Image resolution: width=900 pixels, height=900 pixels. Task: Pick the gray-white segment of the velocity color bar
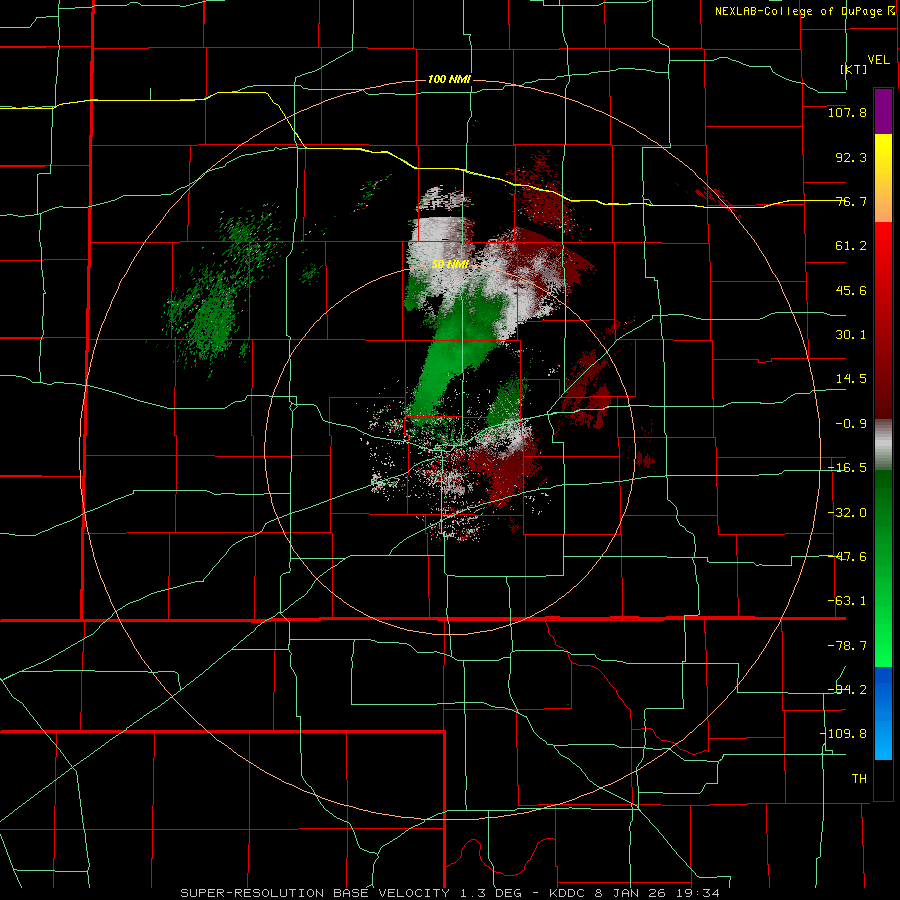tap(883, 445)
